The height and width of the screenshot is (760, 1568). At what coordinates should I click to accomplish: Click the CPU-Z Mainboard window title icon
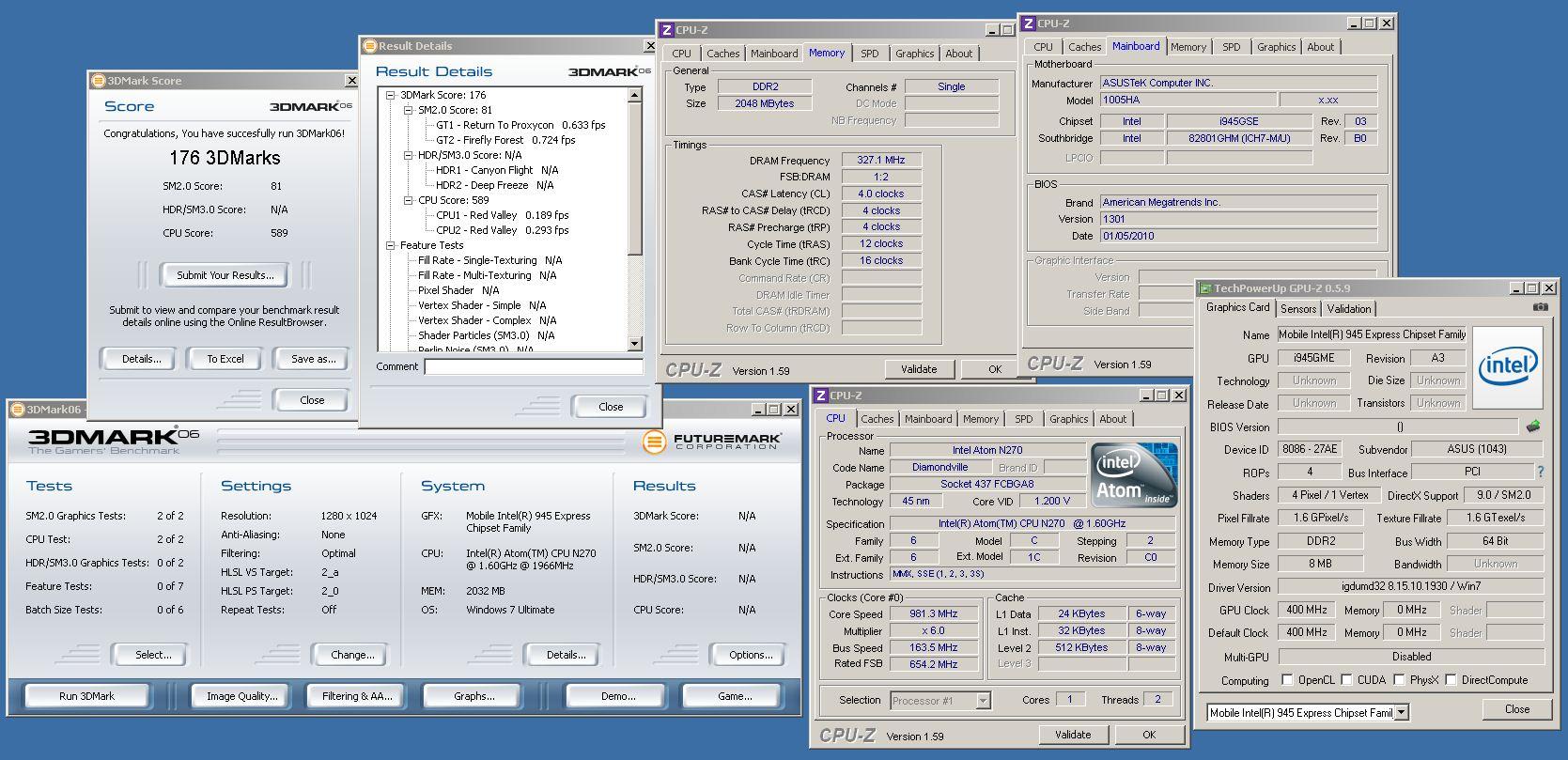tap(1029, 23)
